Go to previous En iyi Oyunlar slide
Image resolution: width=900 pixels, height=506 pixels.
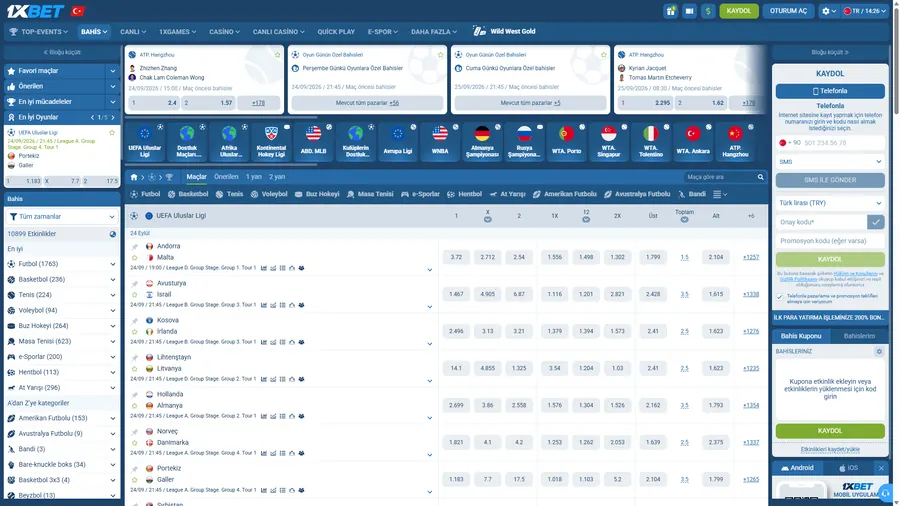pos(92,117)
